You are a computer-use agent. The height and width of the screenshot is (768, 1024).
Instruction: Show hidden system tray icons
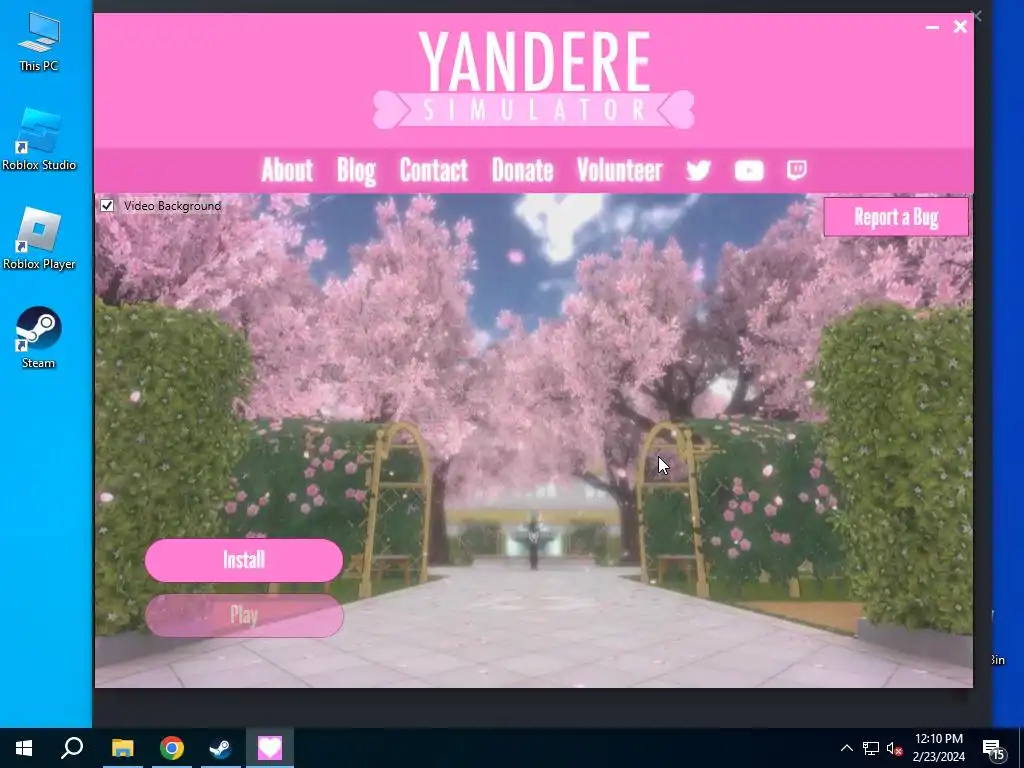point(846,748)
